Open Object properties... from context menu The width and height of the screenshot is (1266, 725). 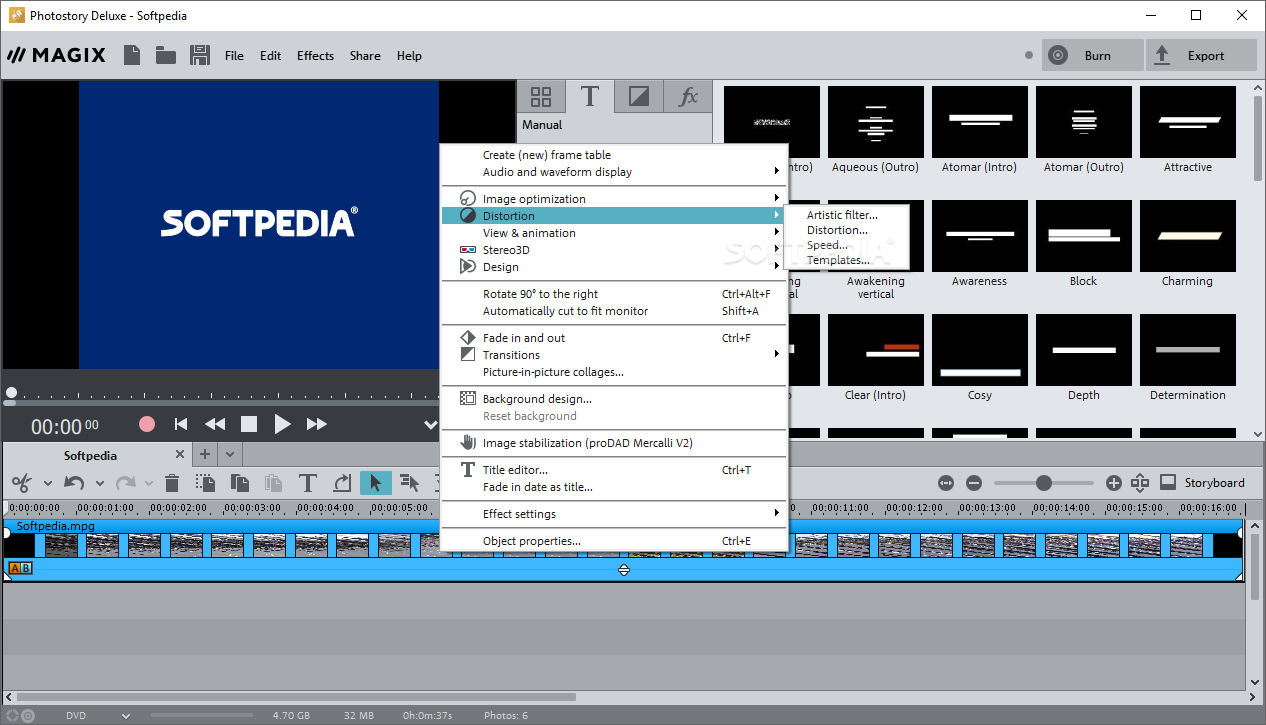click(x=615, y=541)
